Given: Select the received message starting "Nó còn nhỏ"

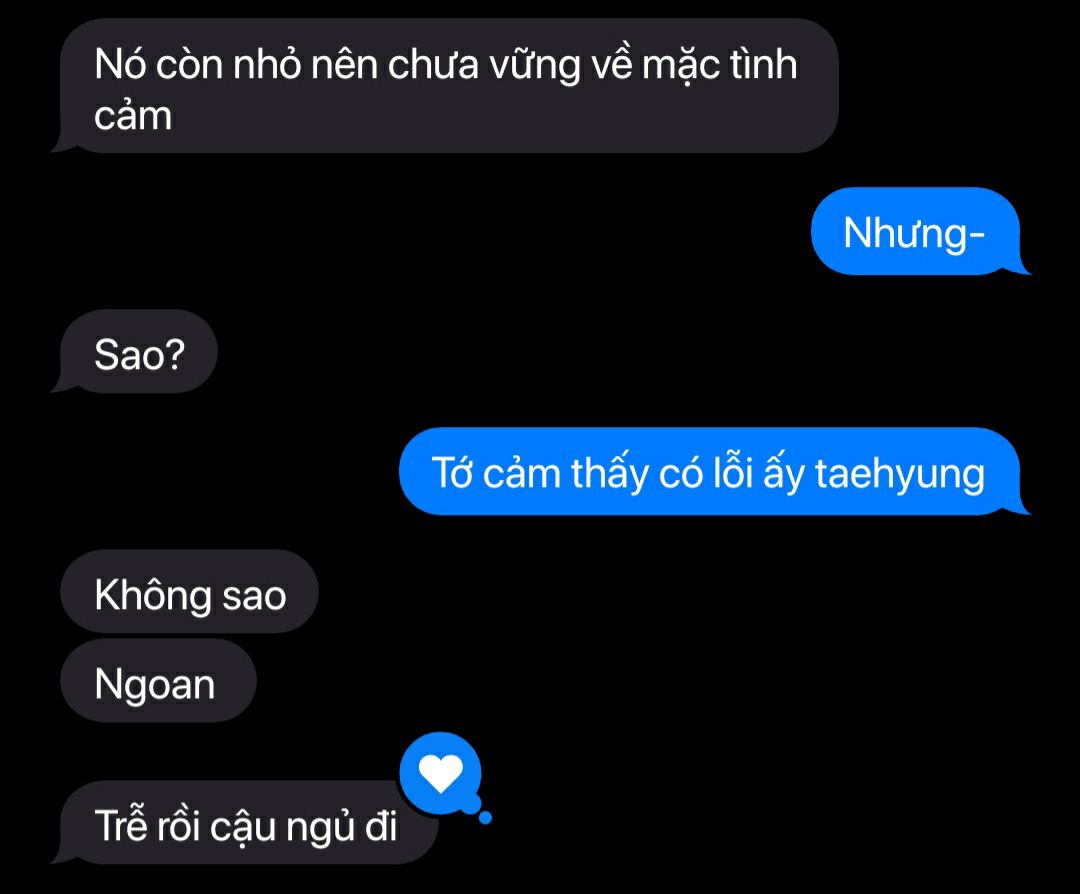Looking at the screenshot, I should click(x=446, y=85).
